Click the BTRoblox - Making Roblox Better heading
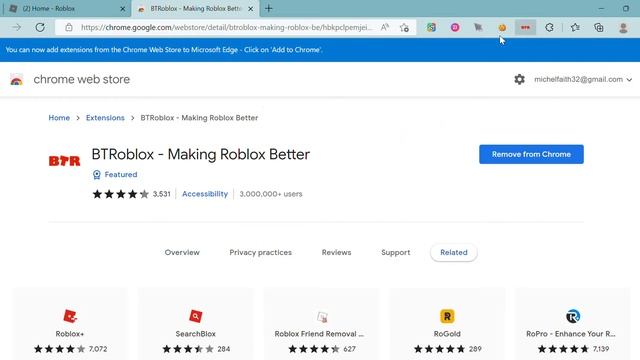 pos(201,154)
